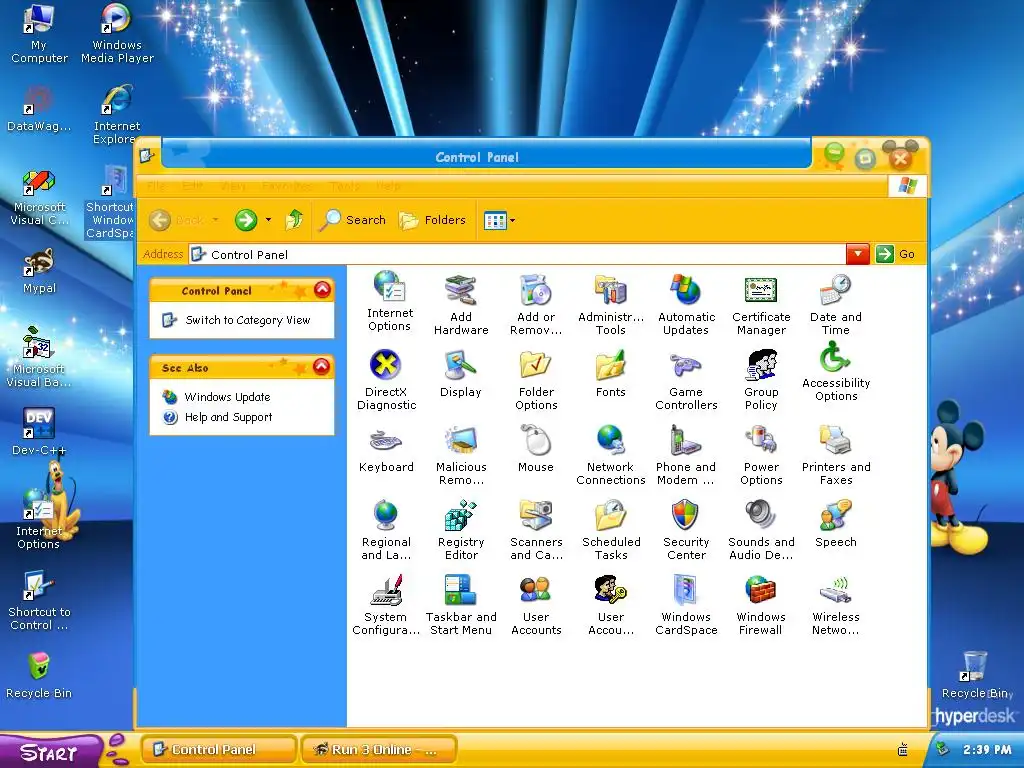Open the Tools menu
The image size is (1024, 768).
[x=344, y=186]
